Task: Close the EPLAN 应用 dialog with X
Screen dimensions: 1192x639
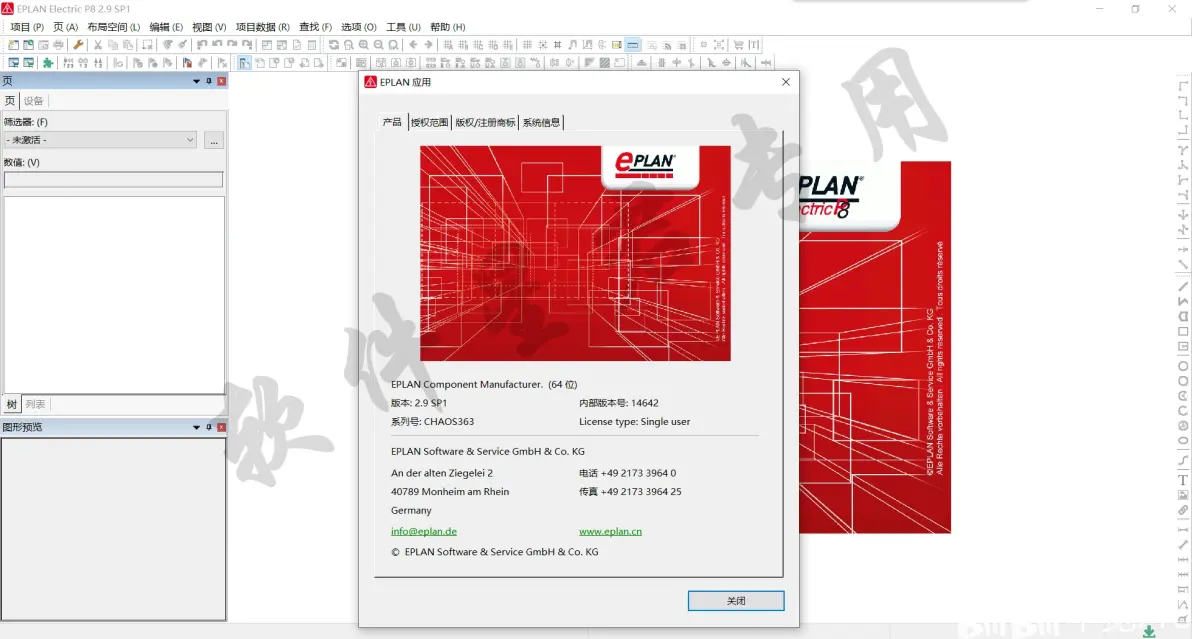Action: tap(786, 82)
